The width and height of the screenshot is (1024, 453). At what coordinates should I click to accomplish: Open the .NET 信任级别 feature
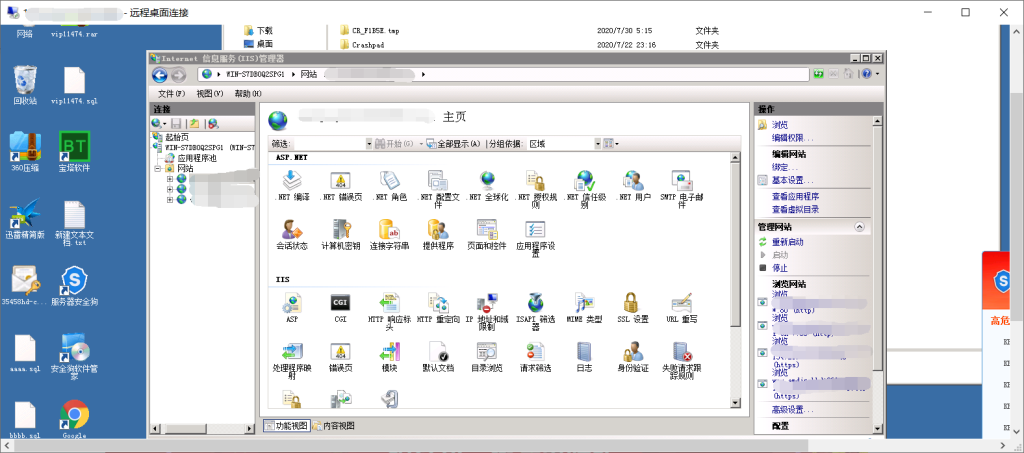(x=584, y=189)
